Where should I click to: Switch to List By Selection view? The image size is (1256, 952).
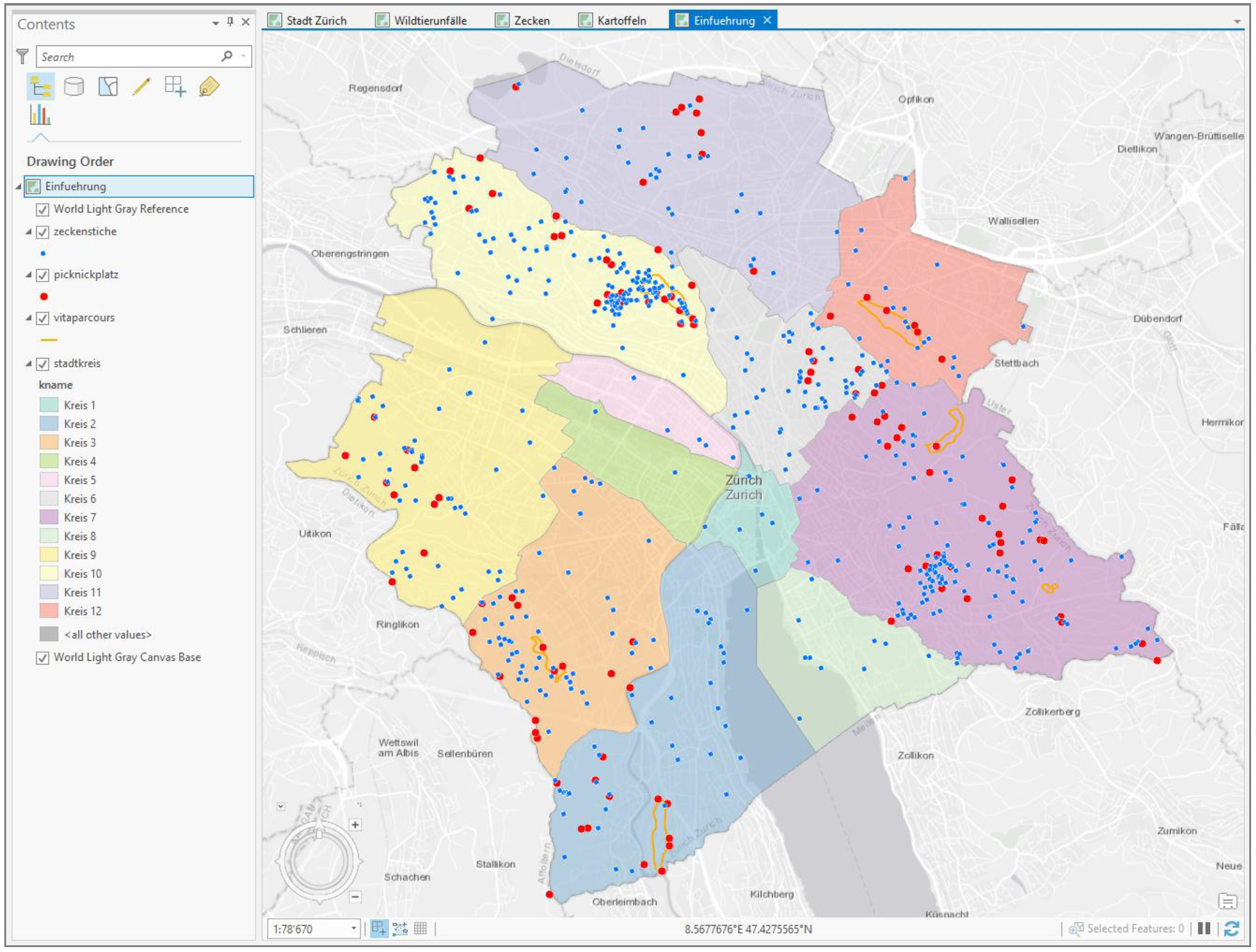point(108,86)
